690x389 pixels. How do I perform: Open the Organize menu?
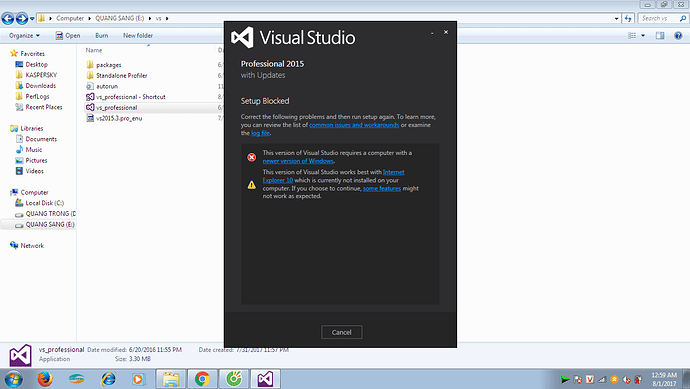tap(24, 36)
